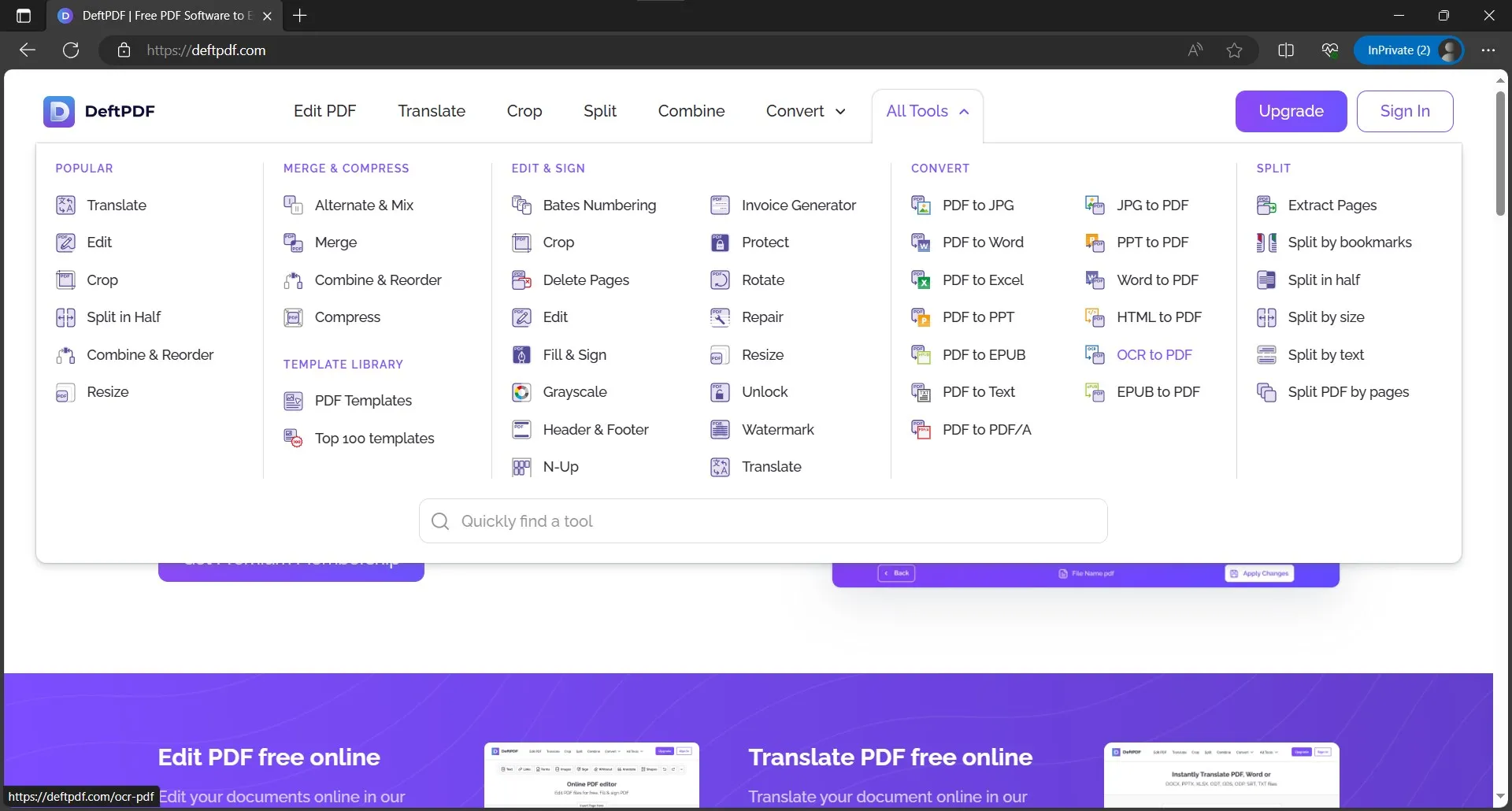
Task: Click the Alternate & Mix icon
Action: click(x=293, y=206)
